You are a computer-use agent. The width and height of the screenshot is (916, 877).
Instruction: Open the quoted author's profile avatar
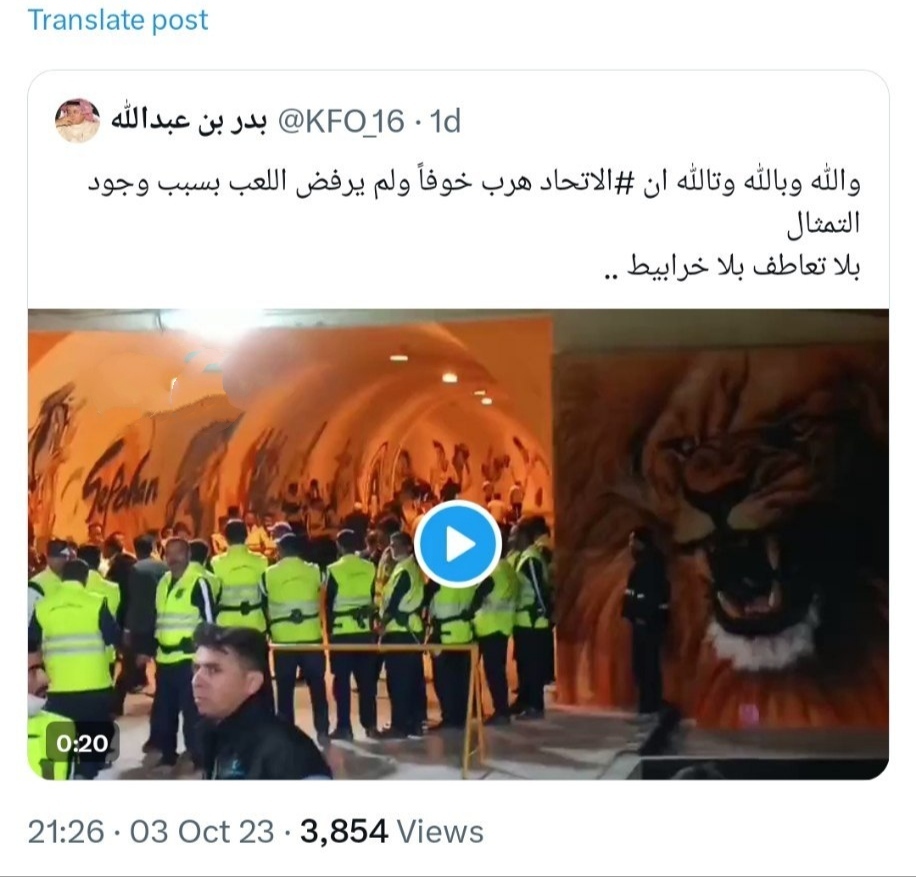click(x=77, y=120)
